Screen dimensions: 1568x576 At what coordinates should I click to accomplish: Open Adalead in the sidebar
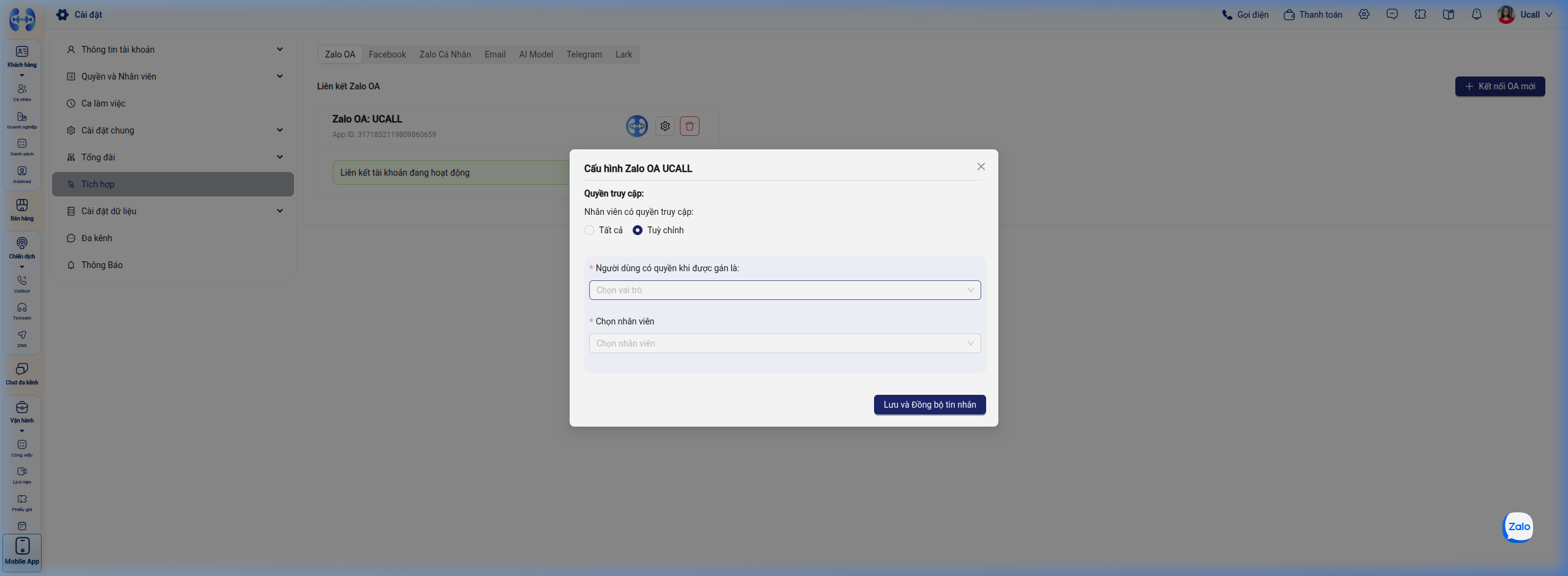coord(22,174)
